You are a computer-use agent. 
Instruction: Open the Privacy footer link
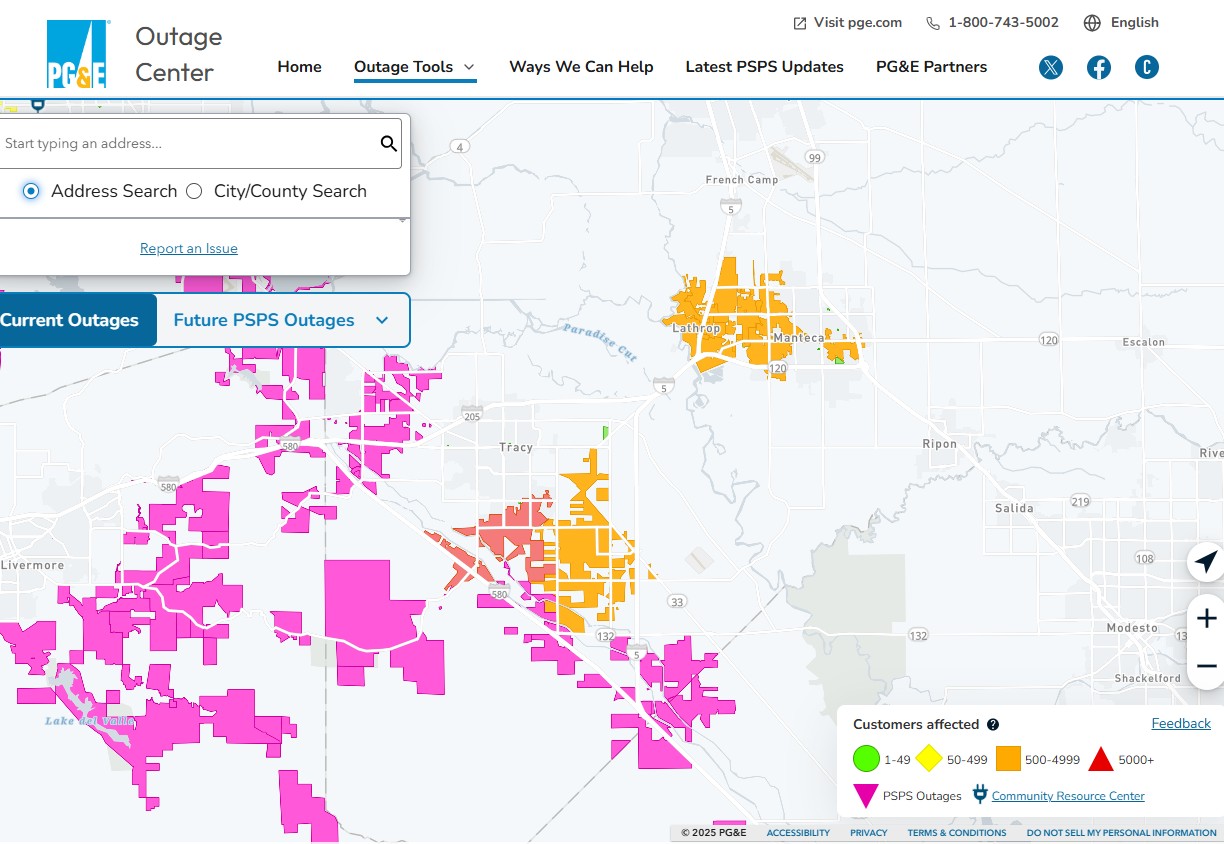(869, 833)
